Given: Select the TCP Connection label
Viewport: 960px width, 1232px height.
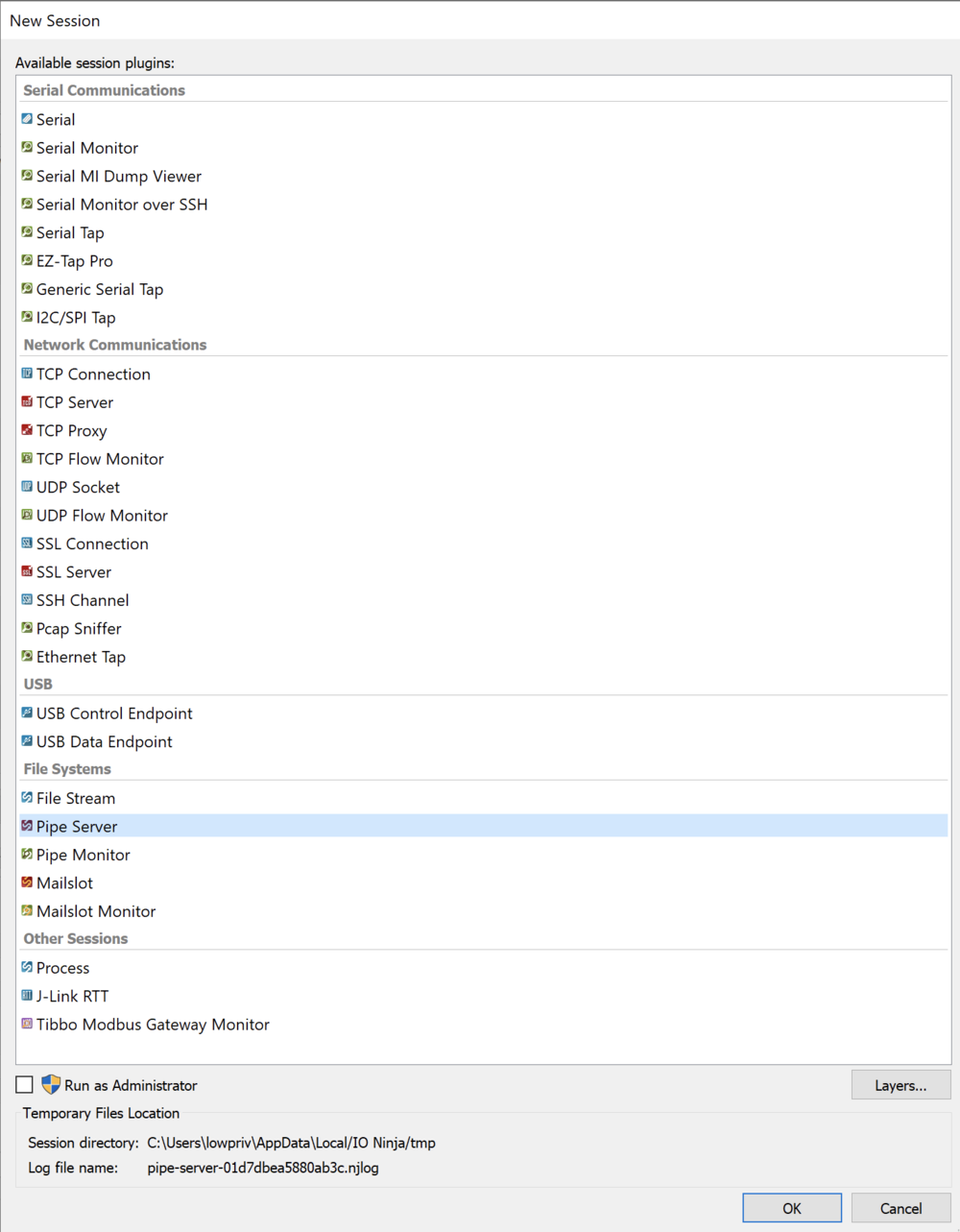Looking at the screenshot, I should pos(93,374).
